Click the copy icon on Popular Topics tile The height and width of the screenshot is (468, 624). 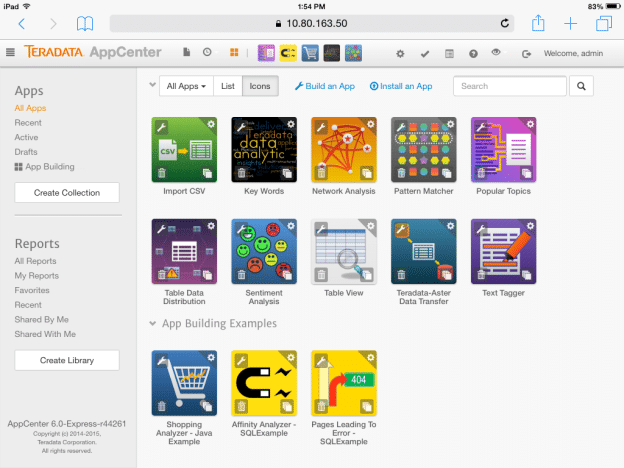529,173
